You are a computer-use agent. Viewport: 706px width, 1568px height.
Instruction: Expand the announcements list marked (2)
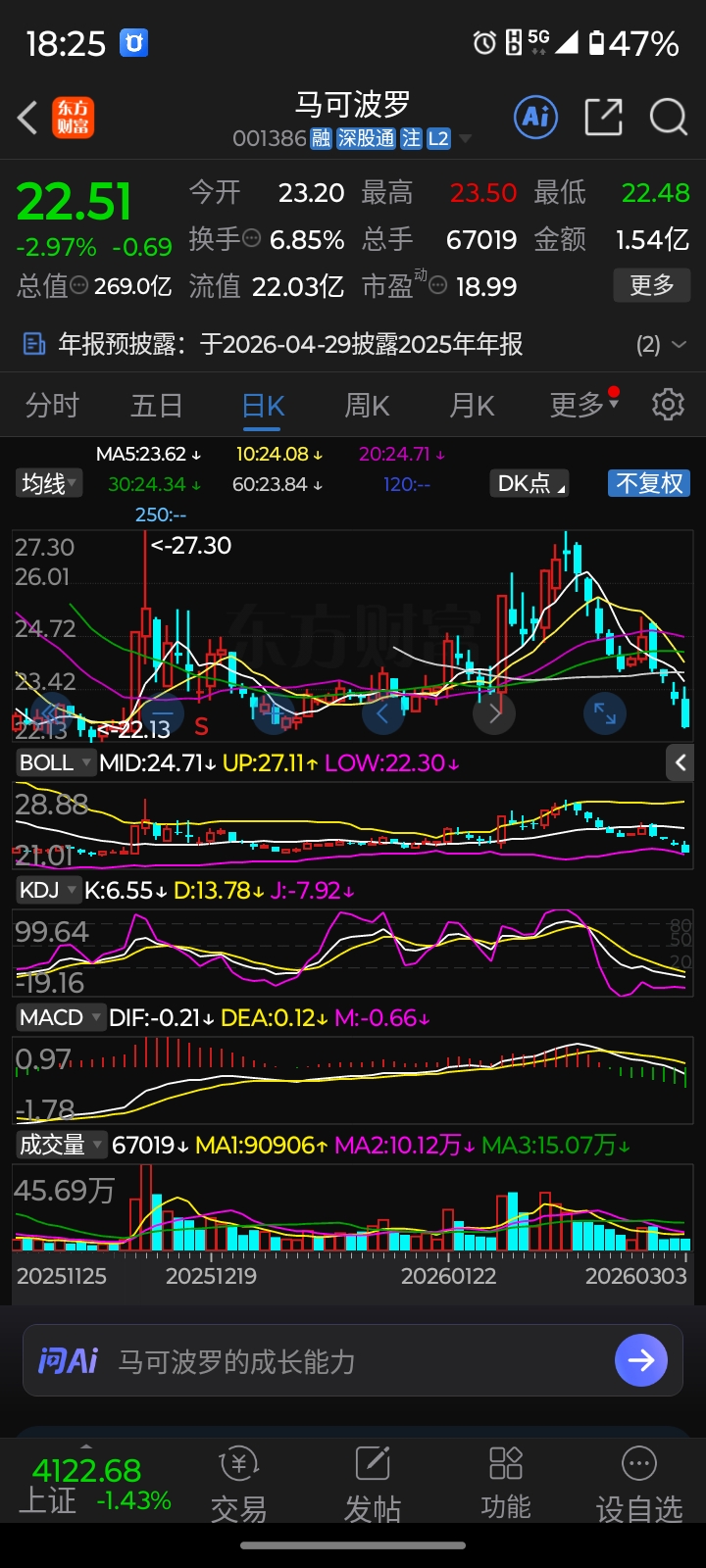661,344
